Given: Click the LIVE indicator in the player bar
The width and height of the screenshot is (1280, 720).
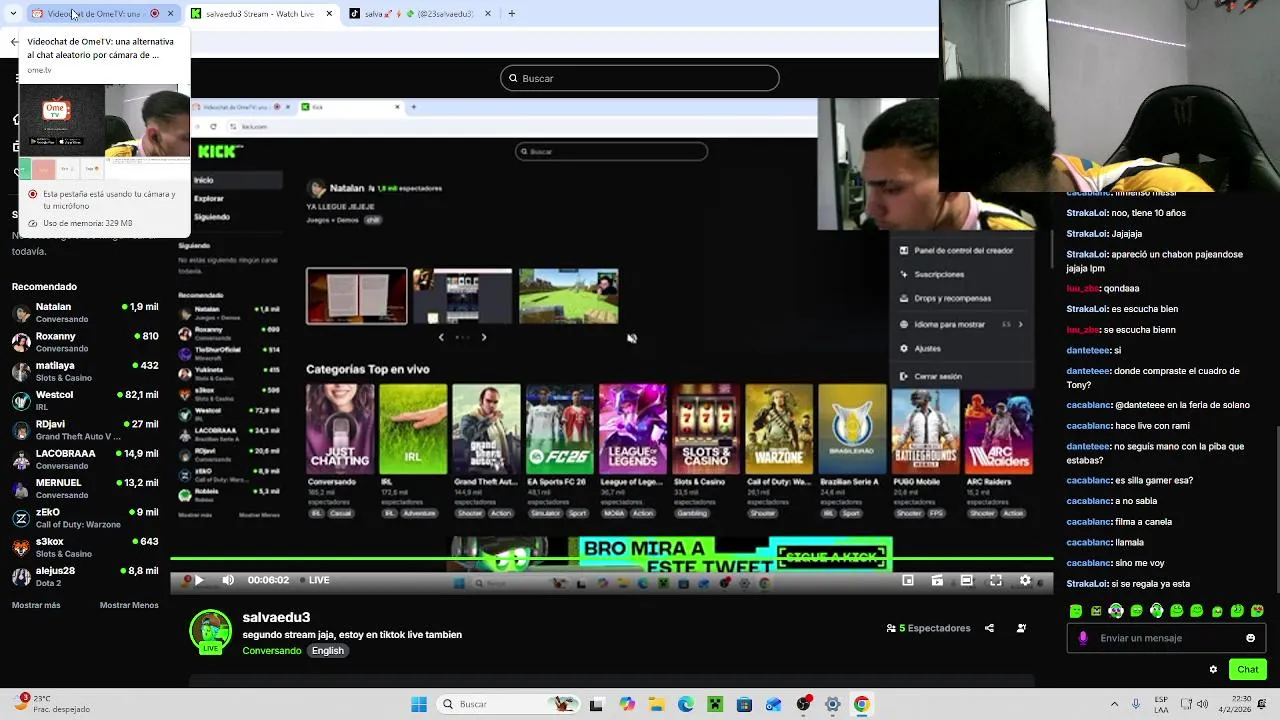Looking at the screenshot, I should pyautogui.click(x=313, y=580).
